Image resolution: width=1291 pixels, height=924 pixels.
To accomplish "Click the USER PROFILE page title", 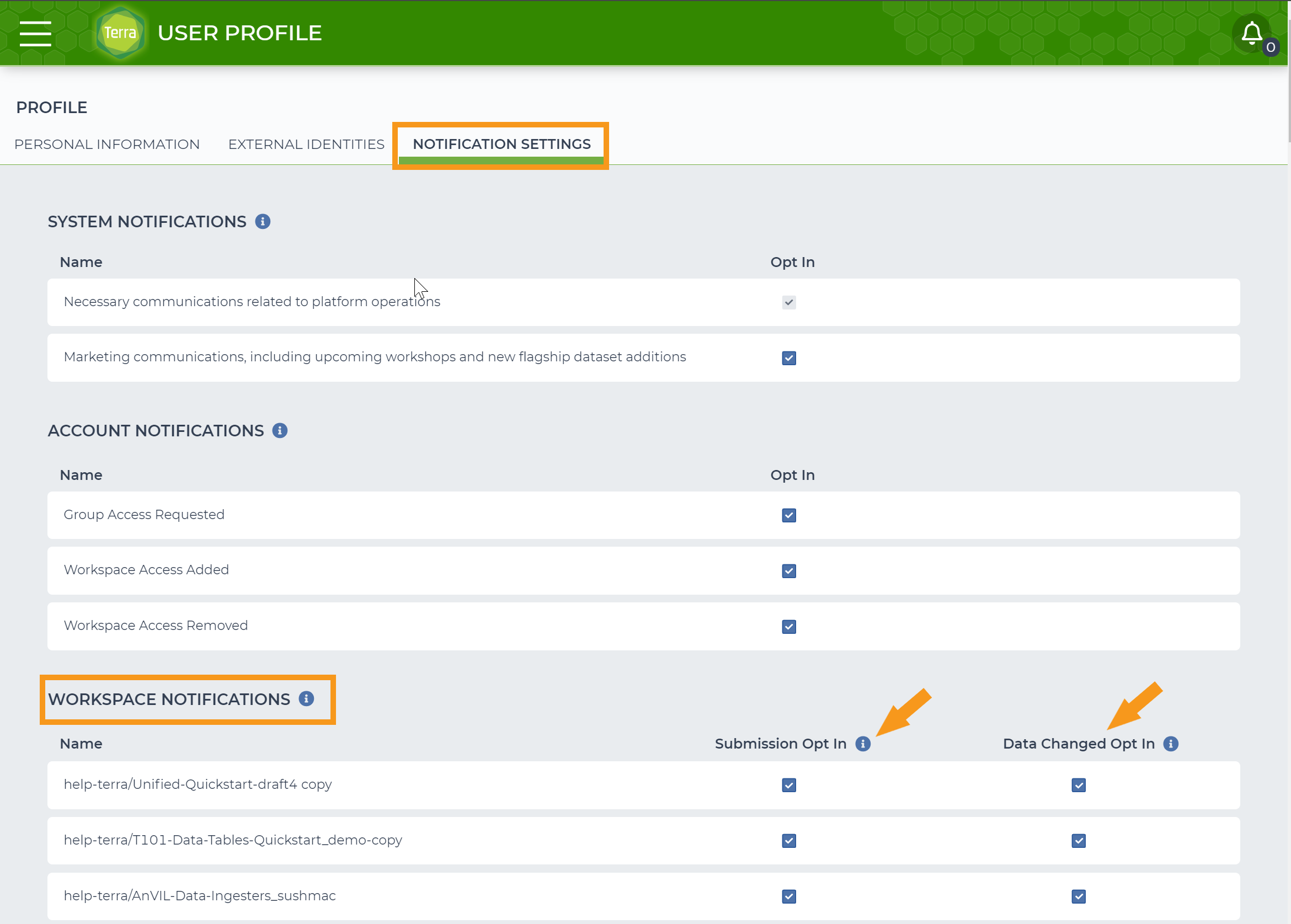I will click(239, 33).
